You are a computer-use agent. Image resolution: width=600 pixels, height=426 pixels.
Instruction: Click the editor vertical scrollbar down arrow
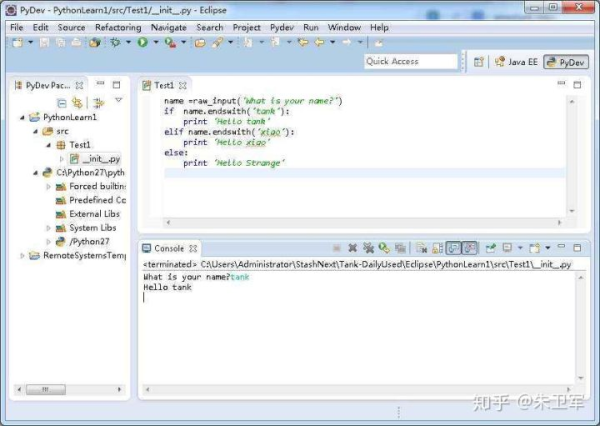coord(572,211)
